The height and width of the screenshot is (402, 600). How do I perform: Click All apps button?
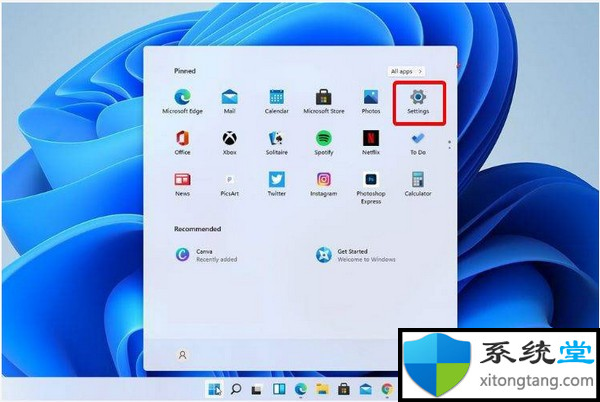[x=406, y=72]
